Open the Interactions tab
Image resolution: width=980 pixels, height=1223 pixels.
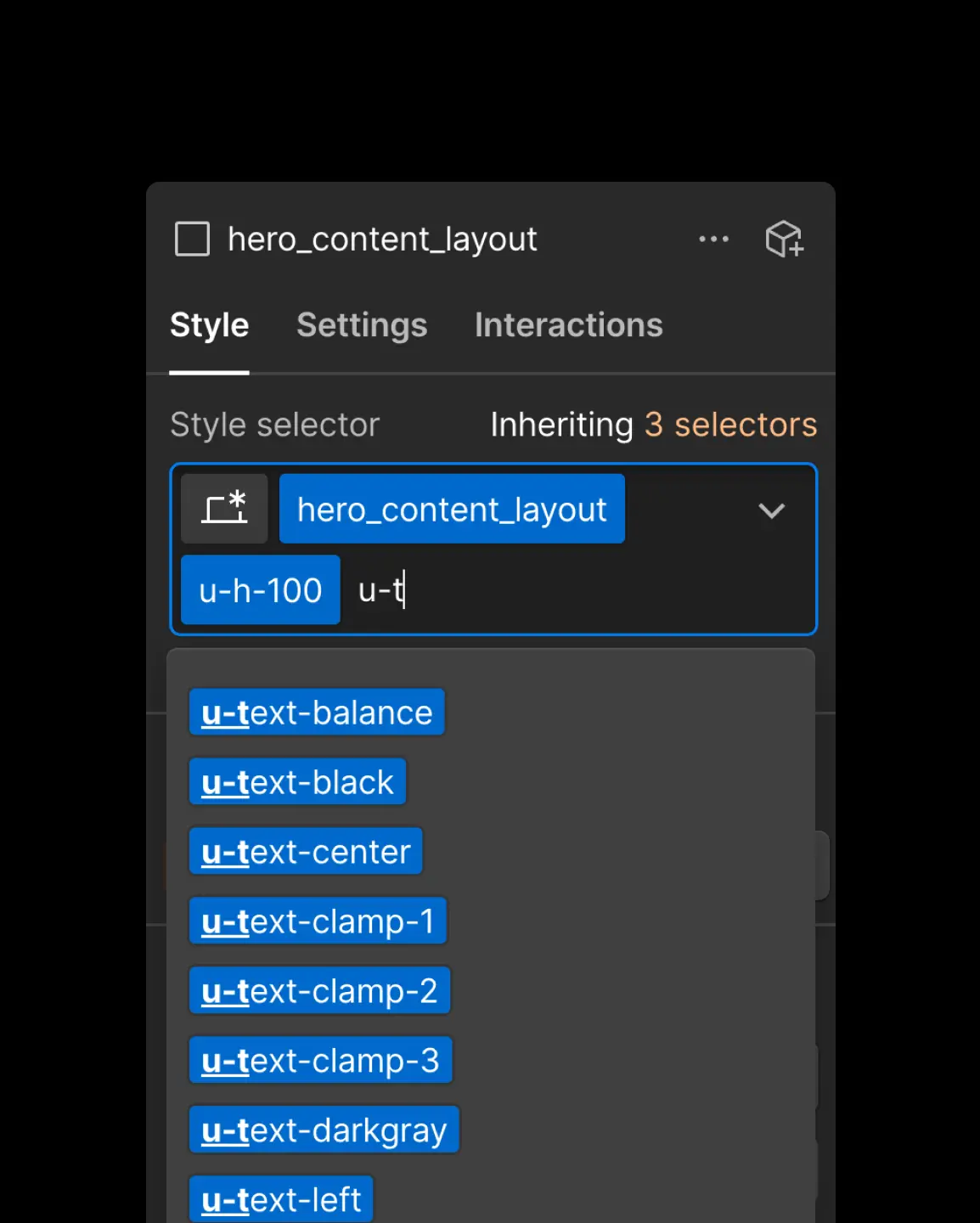point(569,325)
